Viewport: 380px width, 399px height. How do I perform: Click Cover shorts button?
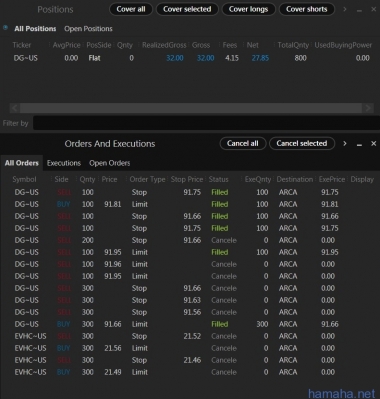tap(307, 9)
